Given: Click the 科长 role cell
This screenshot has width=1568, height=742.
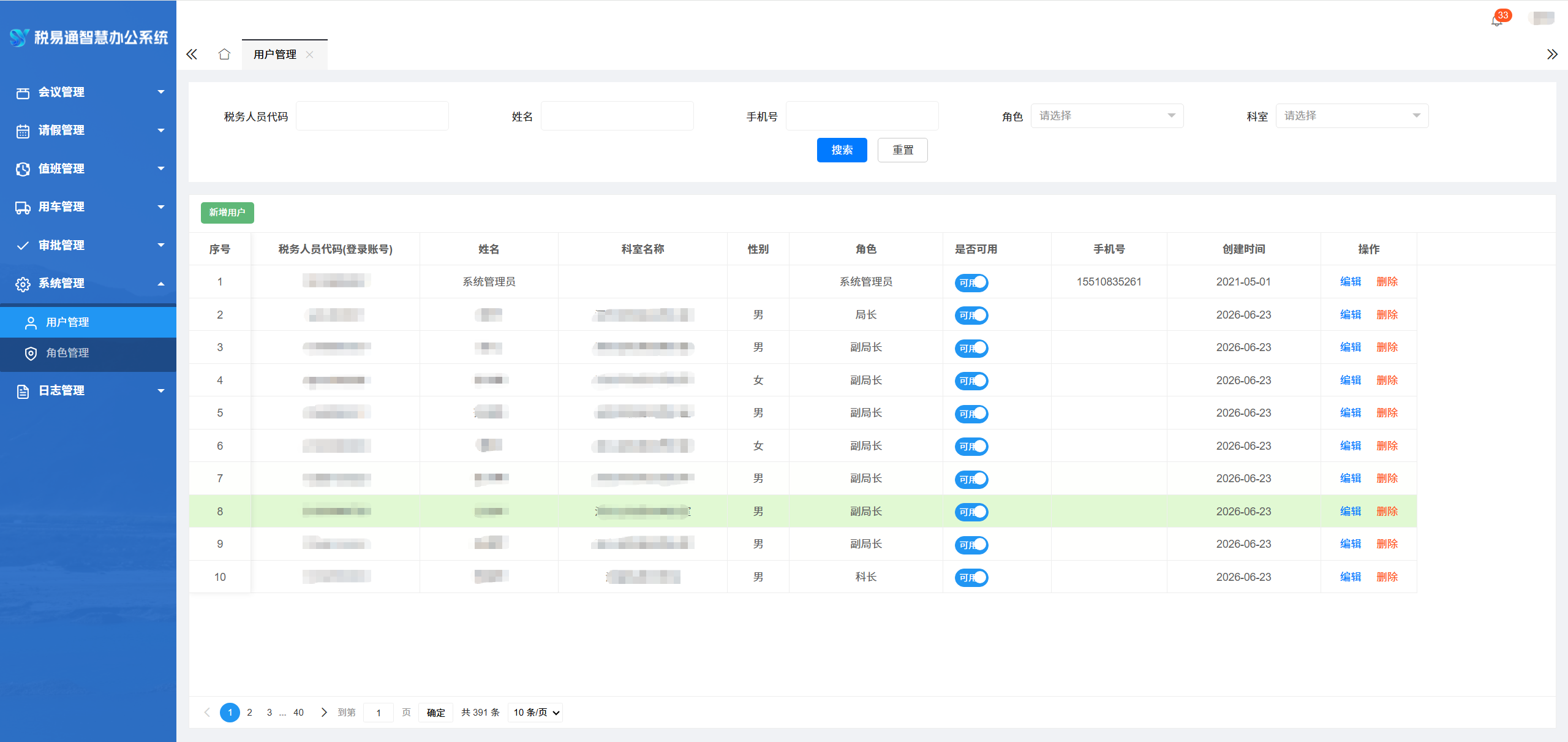Looking at the screenshot, I should pyautogui.click(x=865, y=577).
